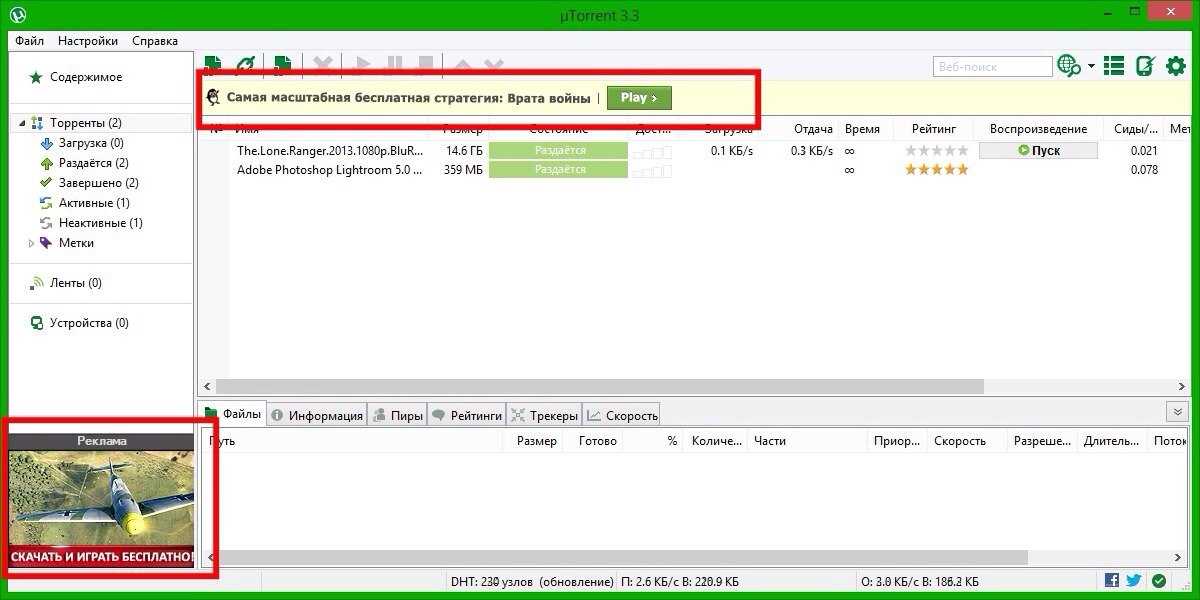Click the five-star rating of Lightroom torrent
This screenshot has height=600, width=1200.
point(936,170)
